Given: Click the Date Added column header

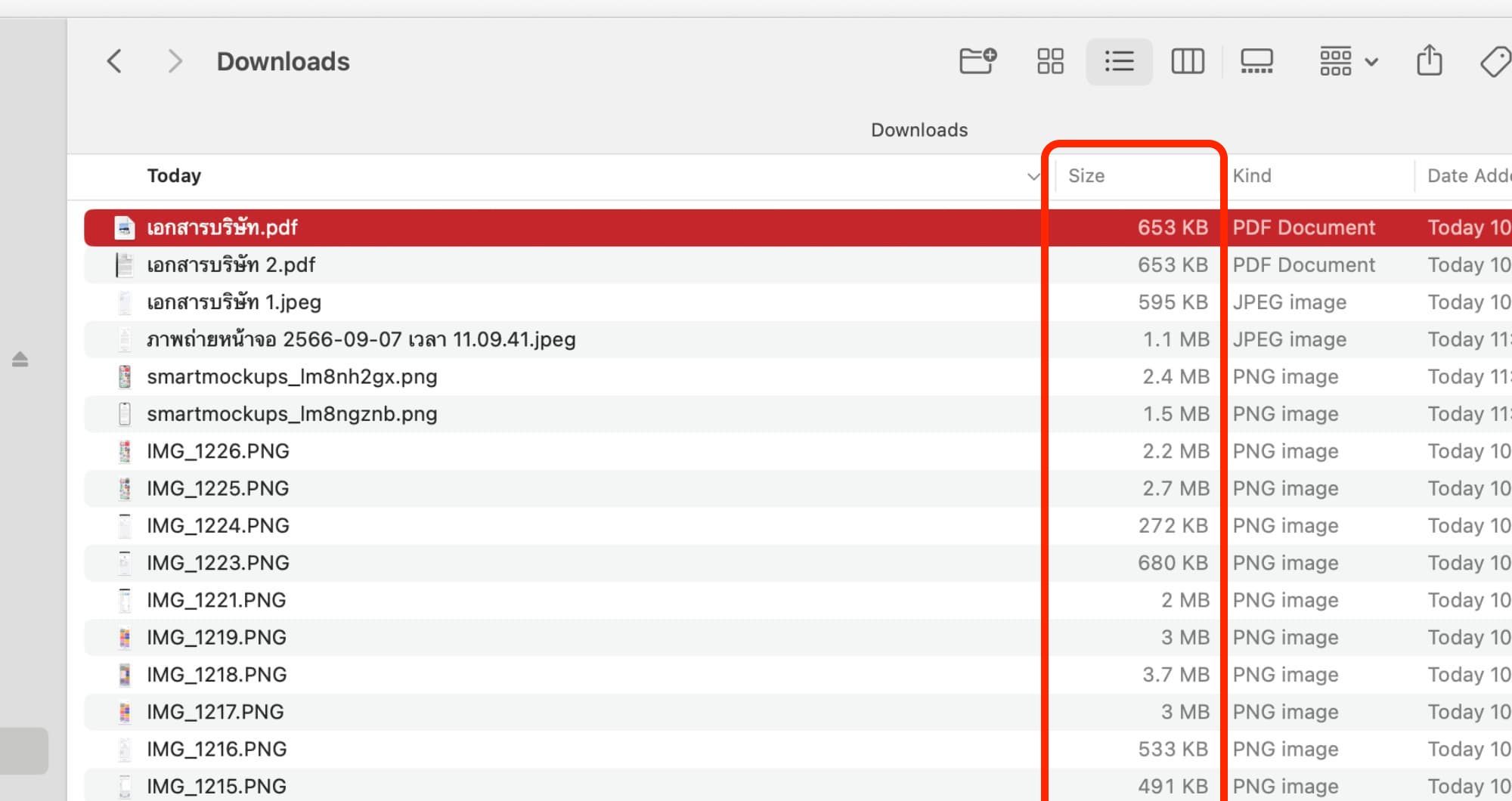Looking at the screenshot, I should 1467,176.
